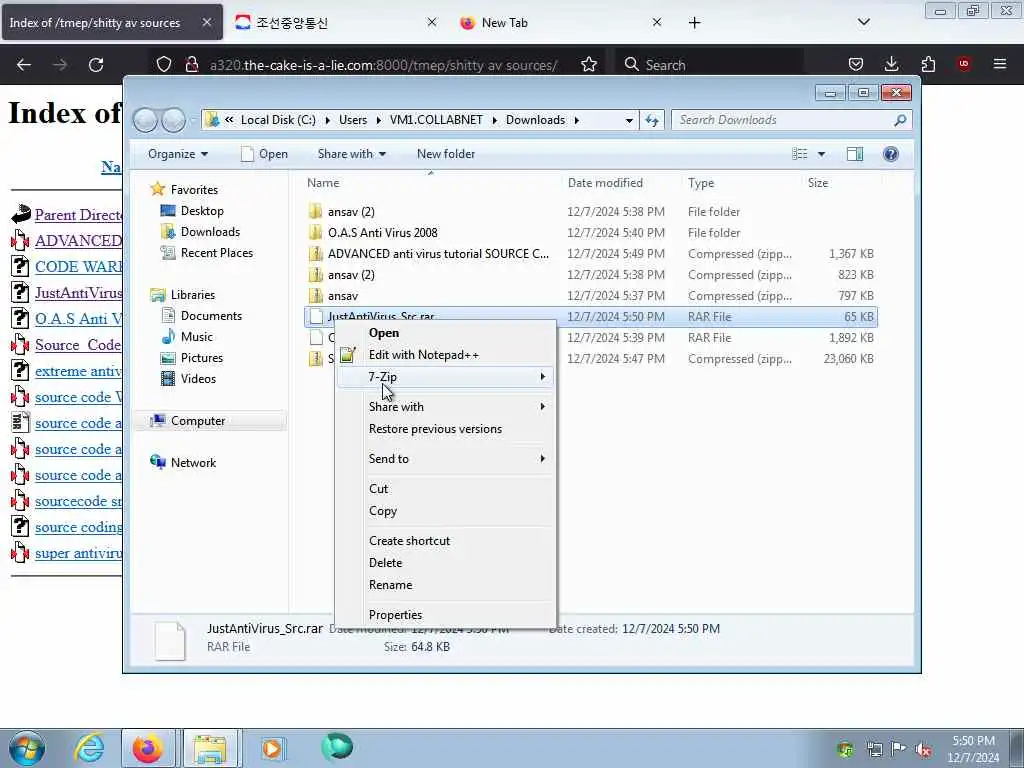Screen dimensions: 1024x768
Task: Bookmark this page with star icon
Action: (x=588, y=65)
